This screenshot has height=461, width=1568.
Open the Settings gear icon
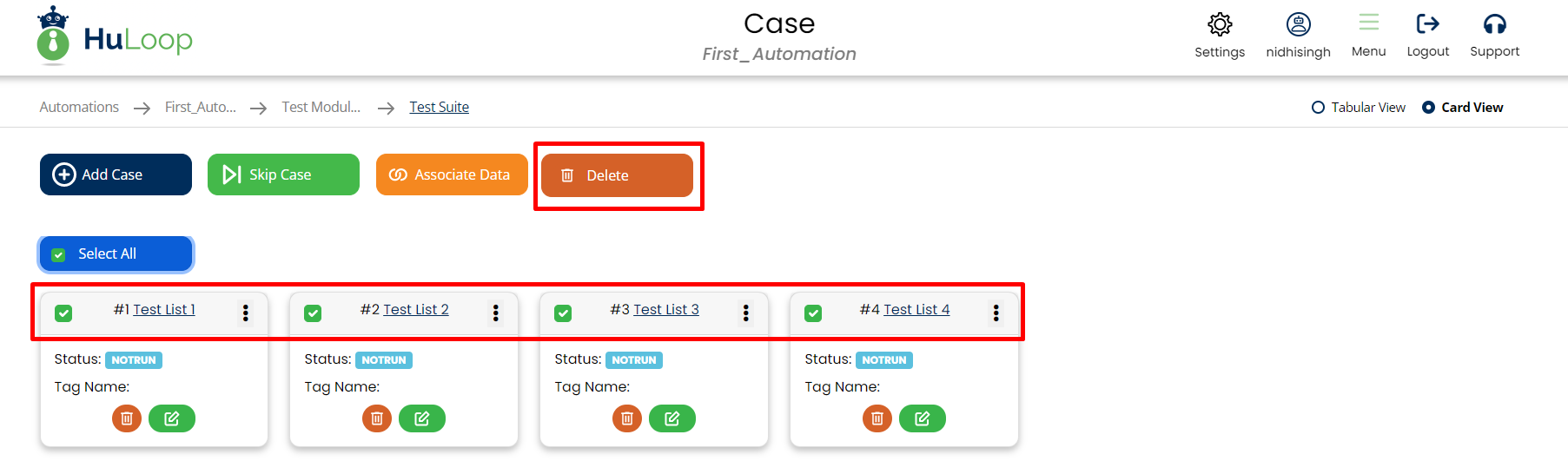click(x=1220, y=24)
